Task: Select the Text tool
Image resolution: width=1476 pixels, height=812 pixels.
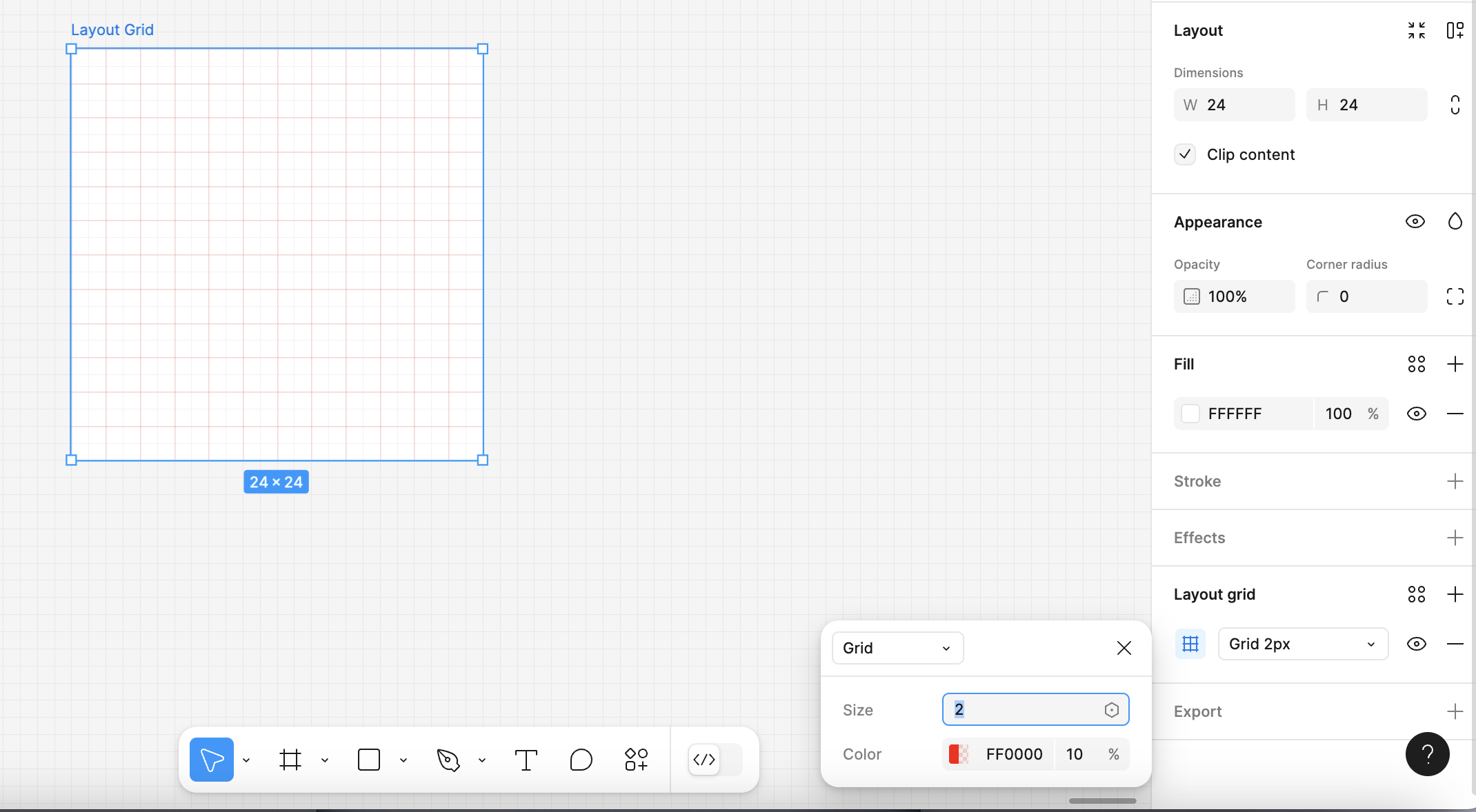Action: pos(526,760)
